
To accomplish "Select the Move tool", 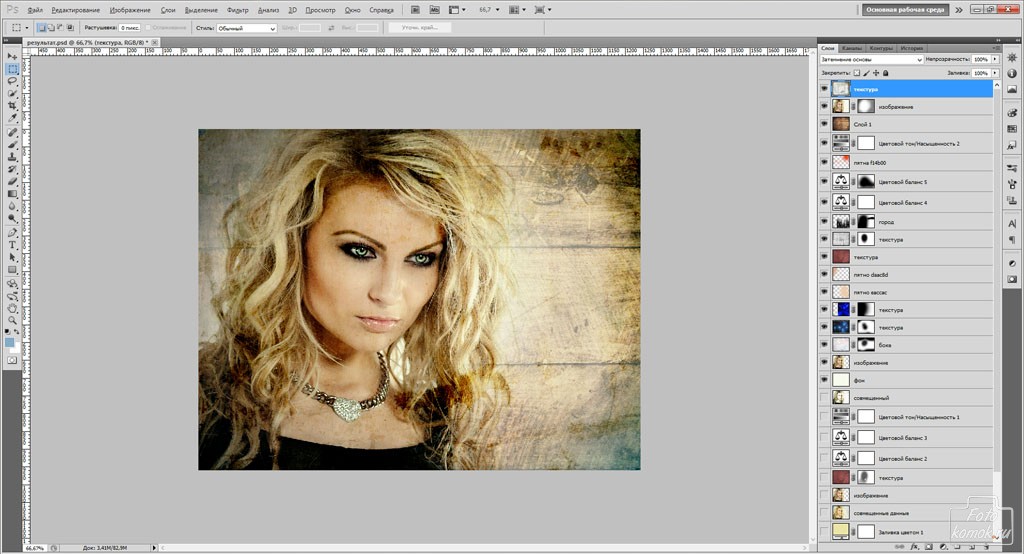I will pyautogui.click(x=12, y=57).
